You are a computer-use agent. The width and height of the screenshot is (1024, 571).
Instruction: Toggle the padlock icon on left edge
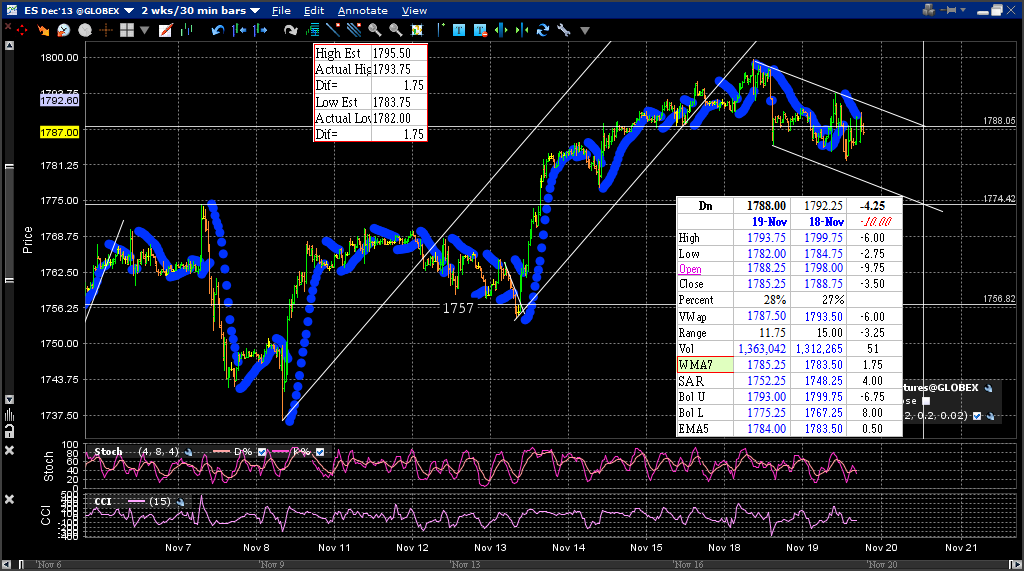tap(9, 431)
